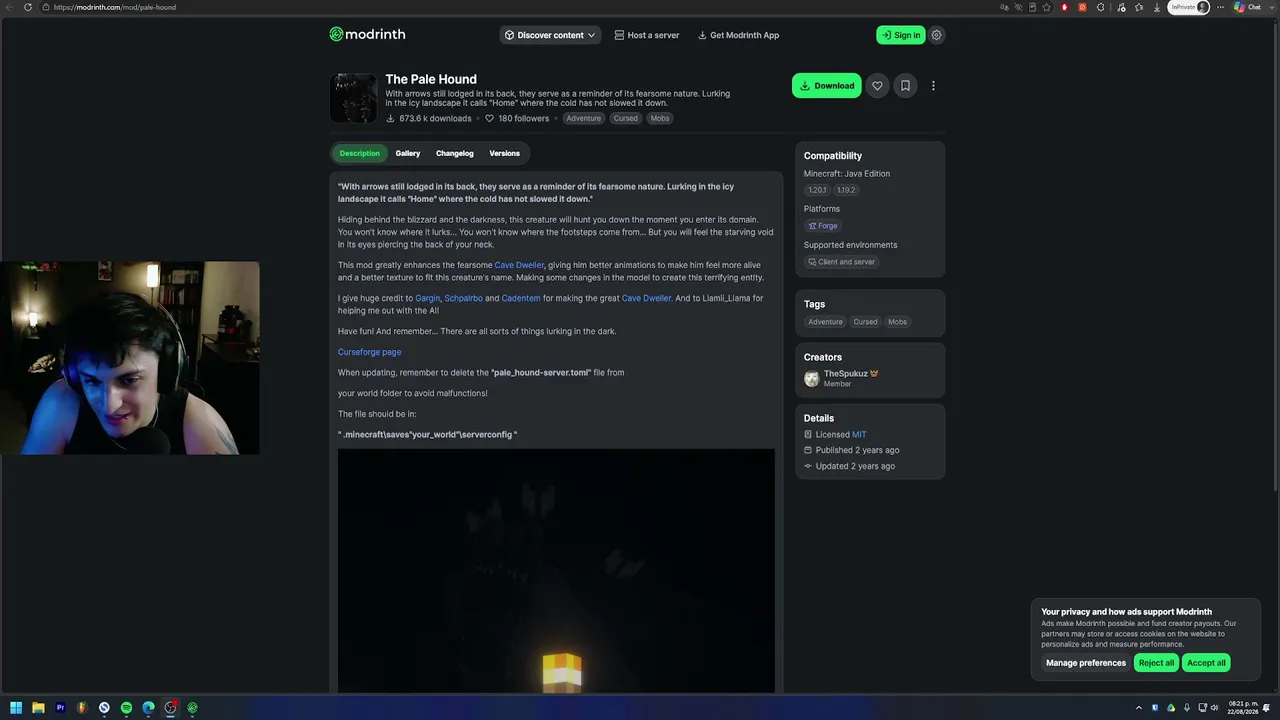Click the Adventure tag under the title
Image resolution: width=1280 pixels, height=720 pixels.
584,118
